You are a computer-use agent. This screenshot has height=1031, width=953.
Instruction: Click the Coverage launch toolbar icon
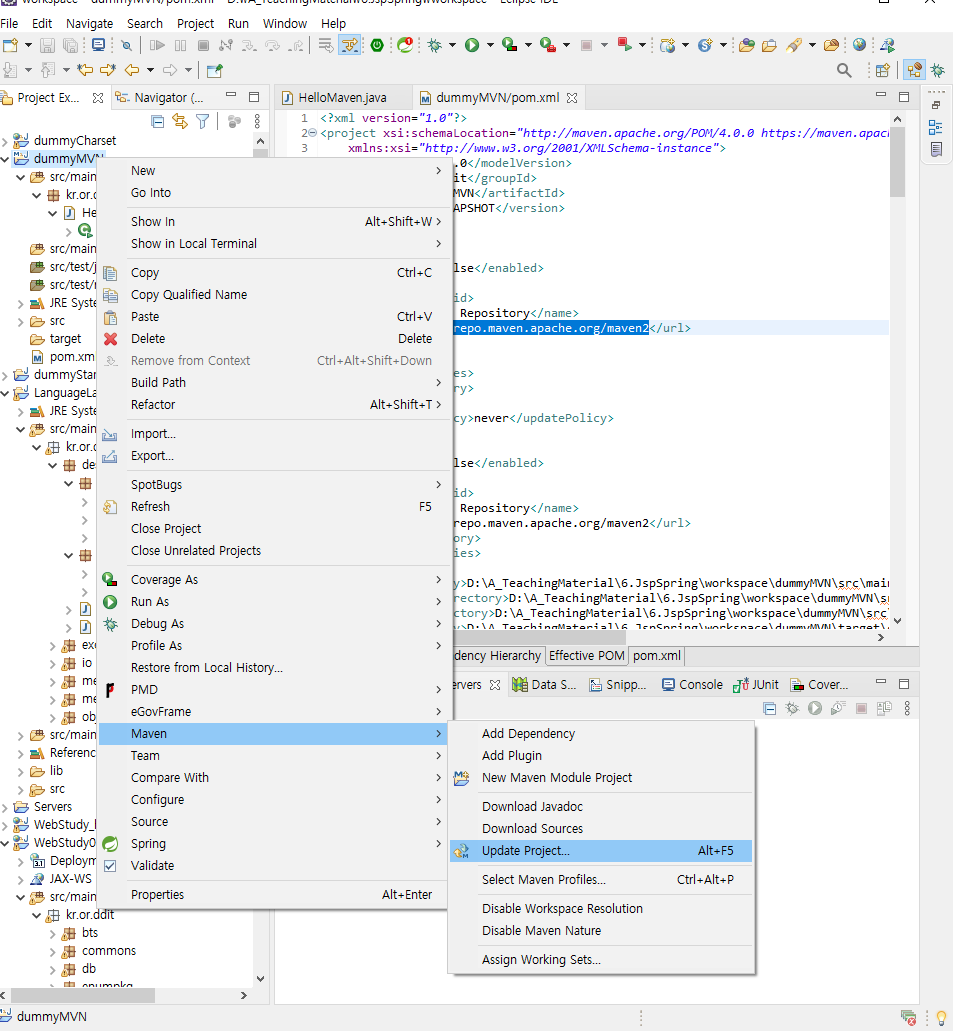pos(510,45)
